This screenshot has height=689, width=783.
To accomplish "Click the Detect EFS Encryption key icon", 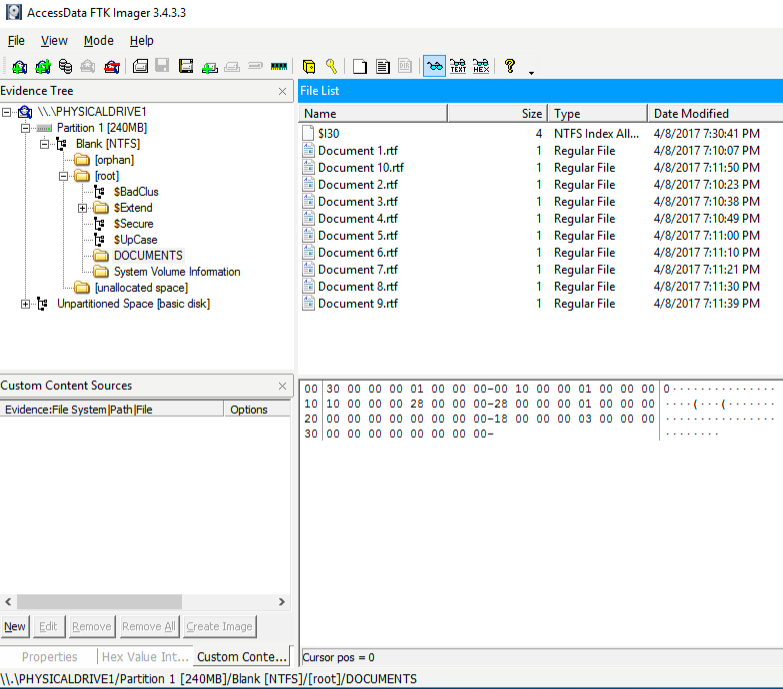I will click(331, 67).
